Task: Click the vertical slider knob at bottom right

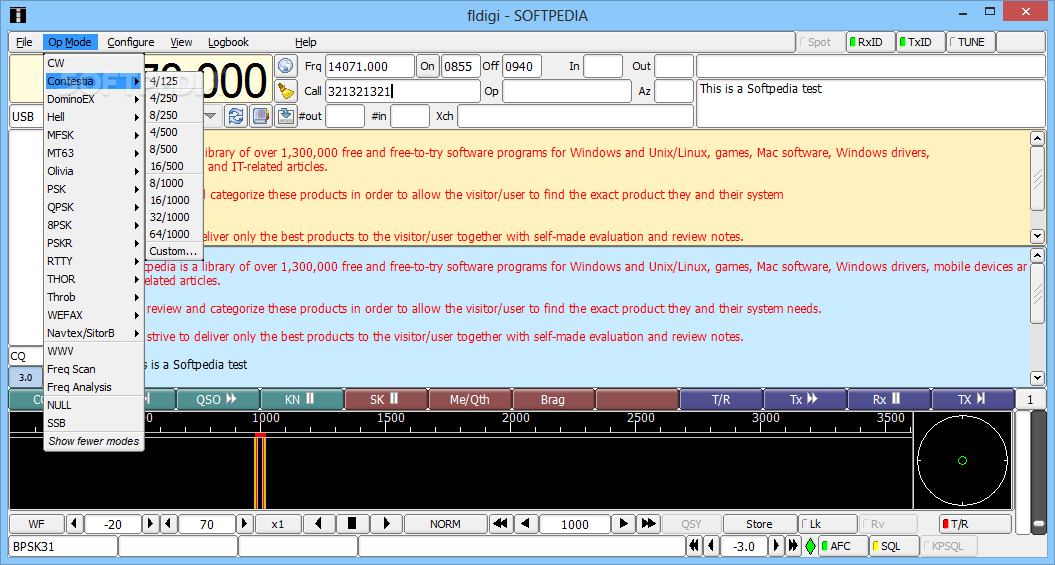Action: click(1040, 523)
